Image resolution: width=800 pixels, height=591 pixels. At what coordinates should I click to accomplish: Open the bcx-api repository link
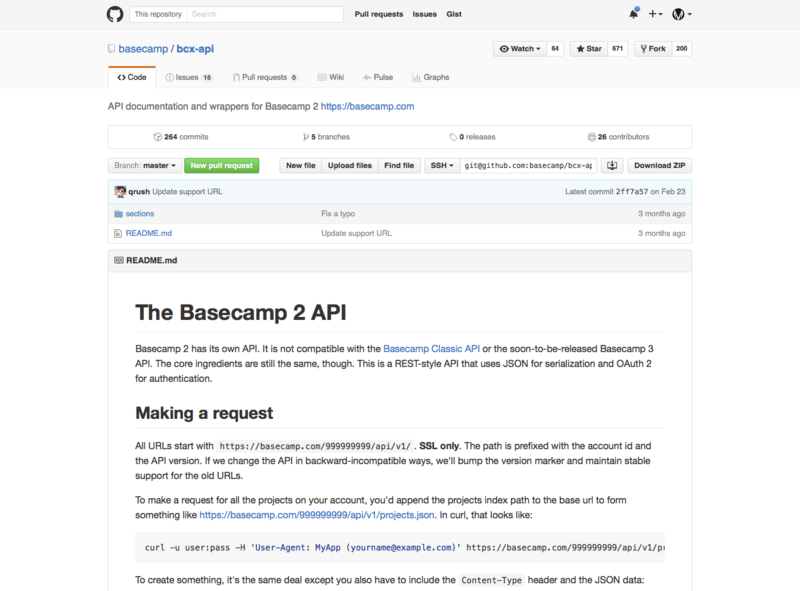(195, 48)
